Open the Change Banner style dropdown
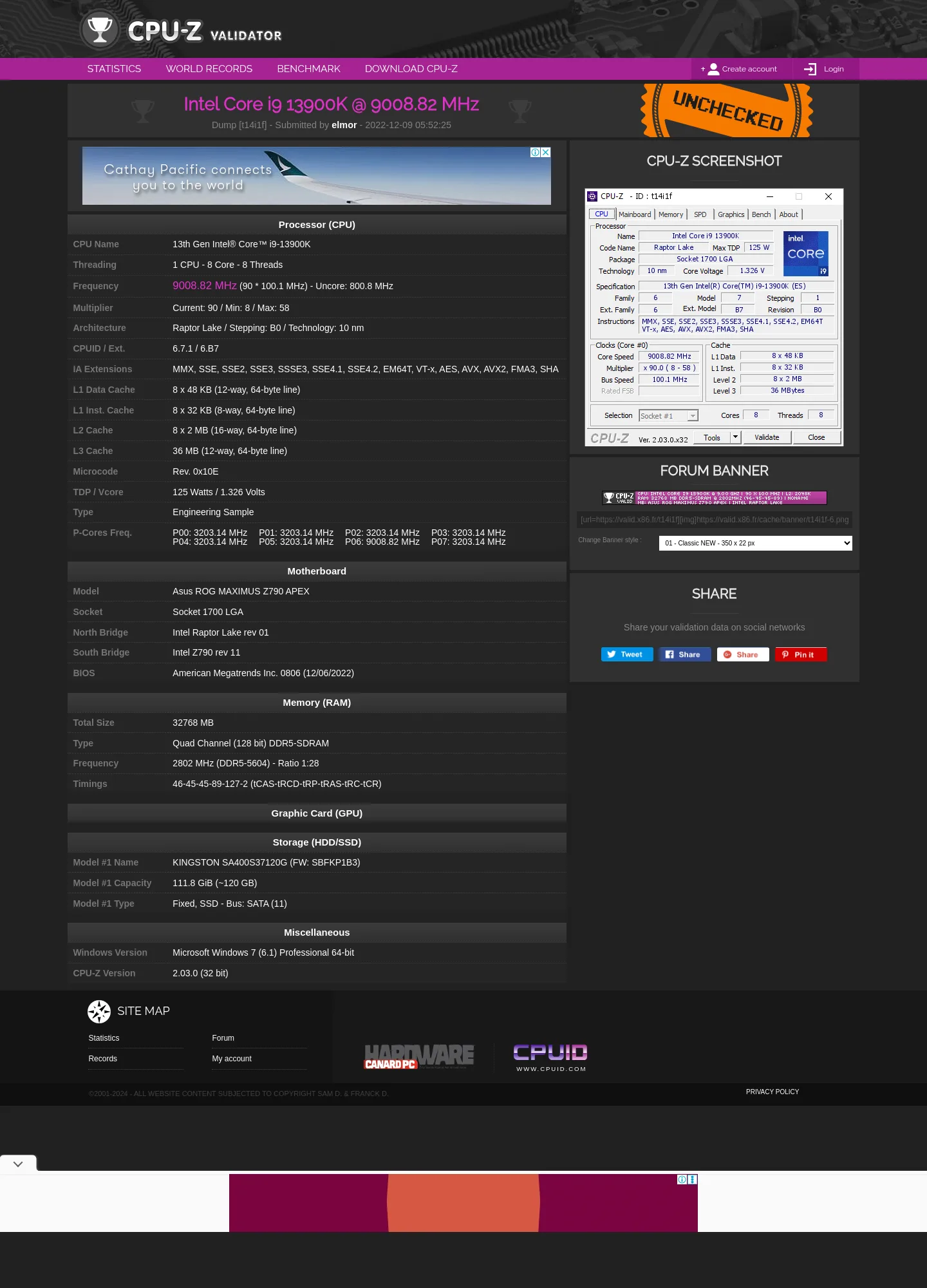 [755, 543]
